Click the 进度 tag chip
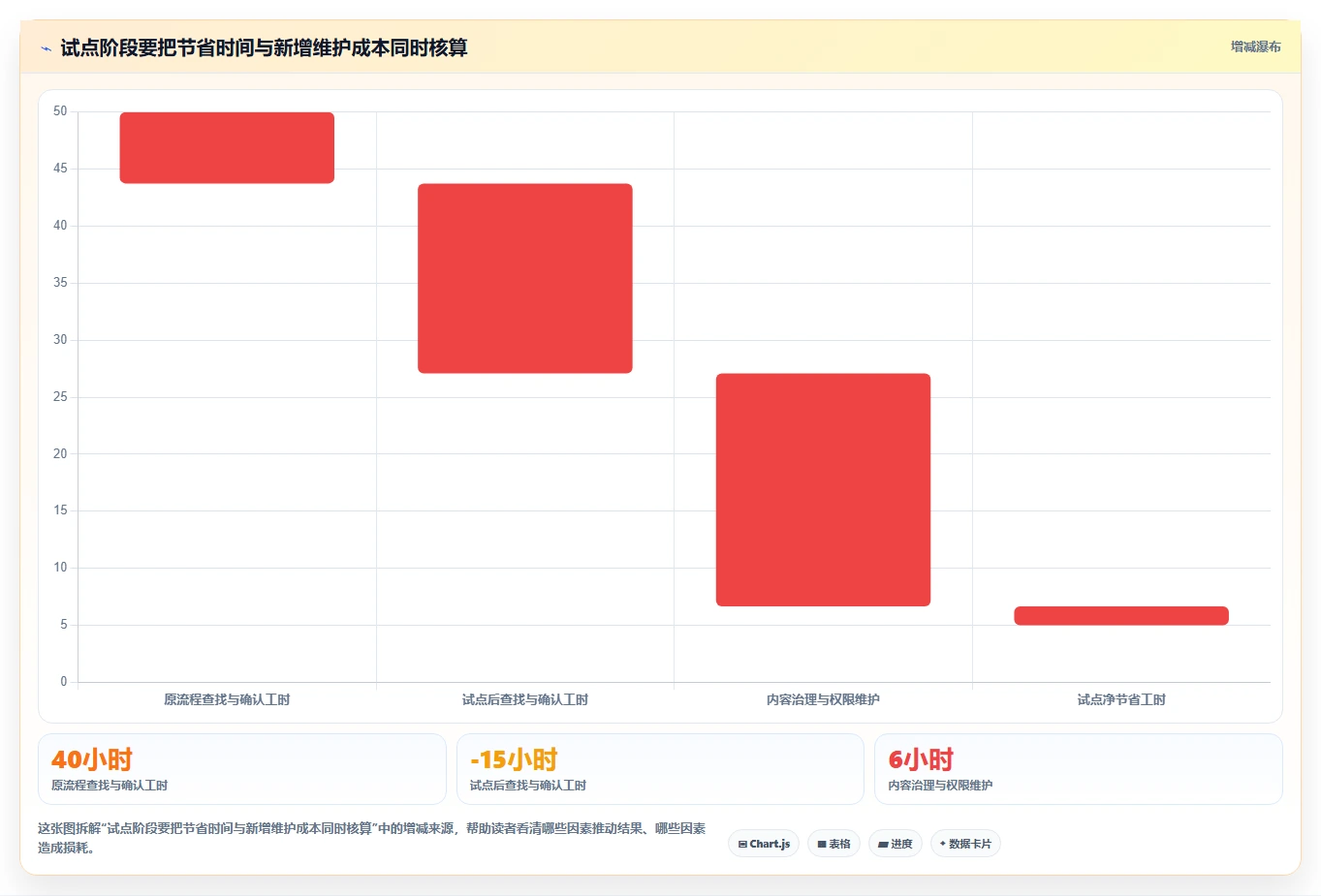Image resolution: width=1321 pixels, height=896 pixels. point(895,844)
